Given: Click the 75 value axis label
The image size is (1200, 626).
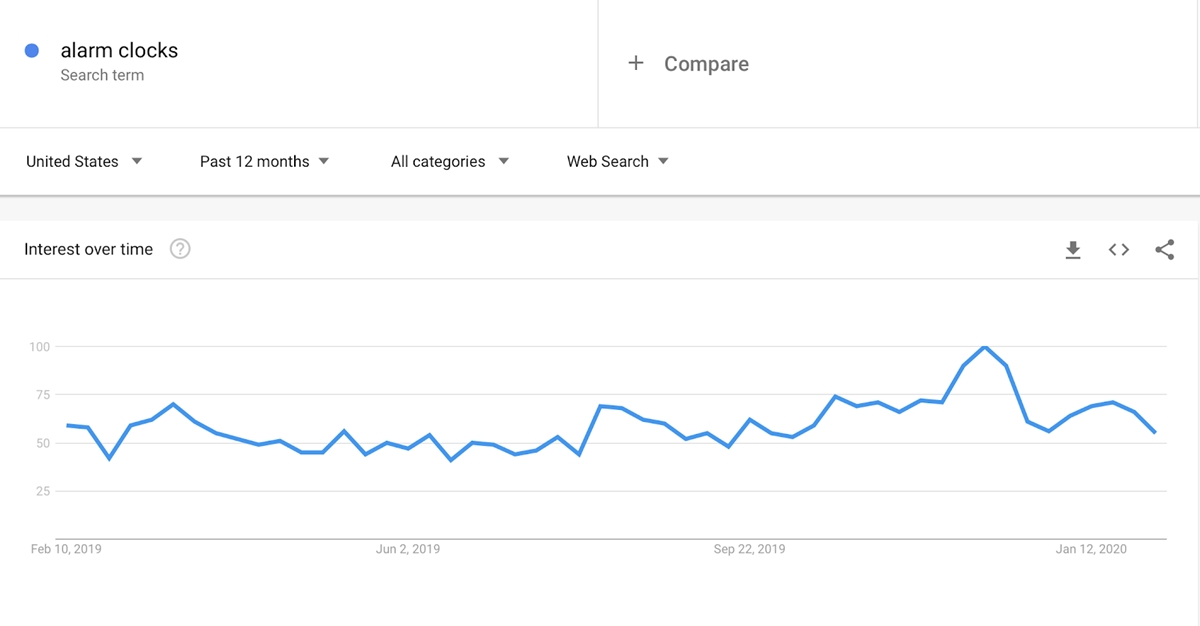Looking at the screenshot, I should [43, 395].
